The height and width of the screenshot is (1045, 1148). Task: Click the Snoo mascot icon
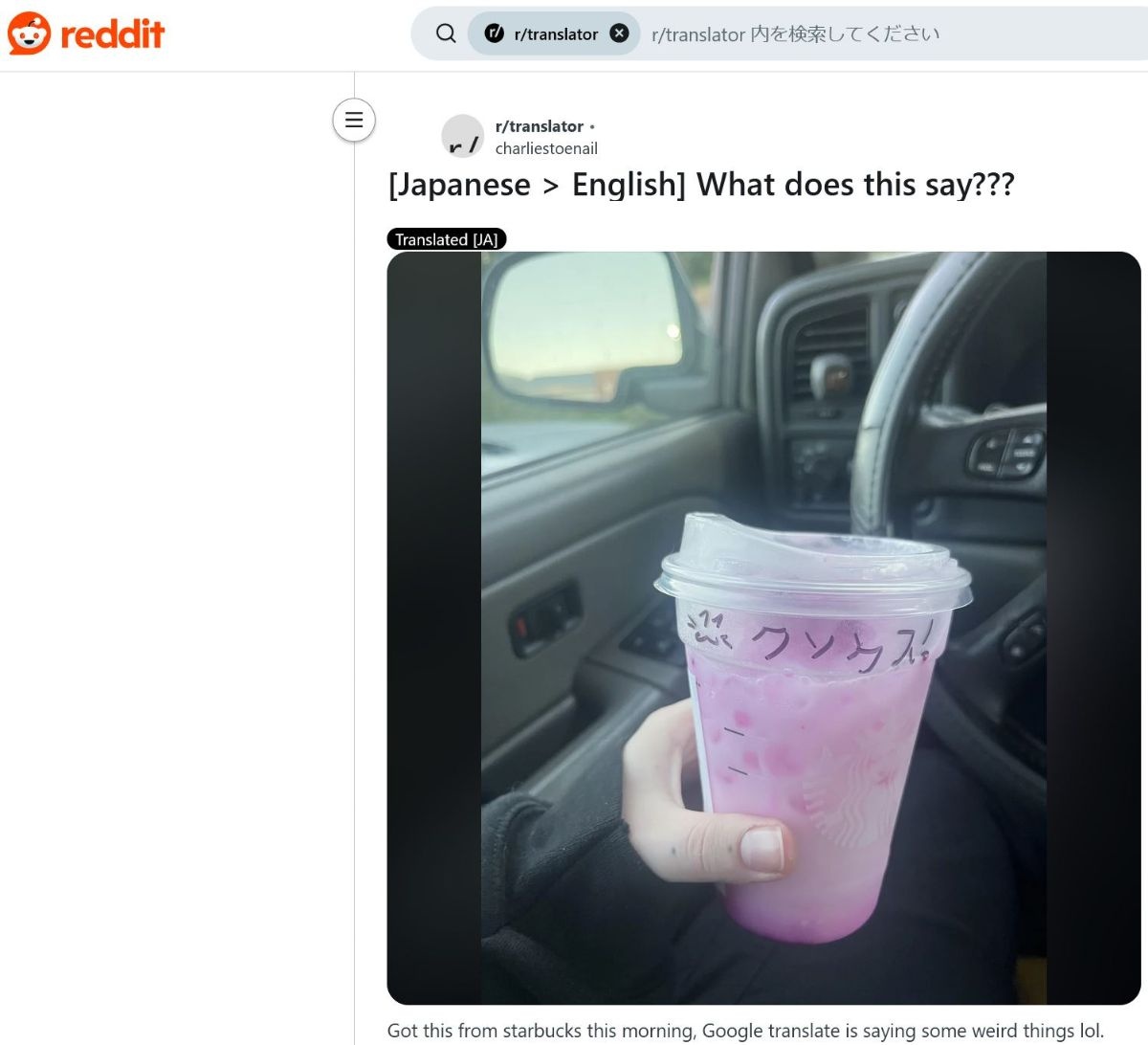tap(29, 33)
